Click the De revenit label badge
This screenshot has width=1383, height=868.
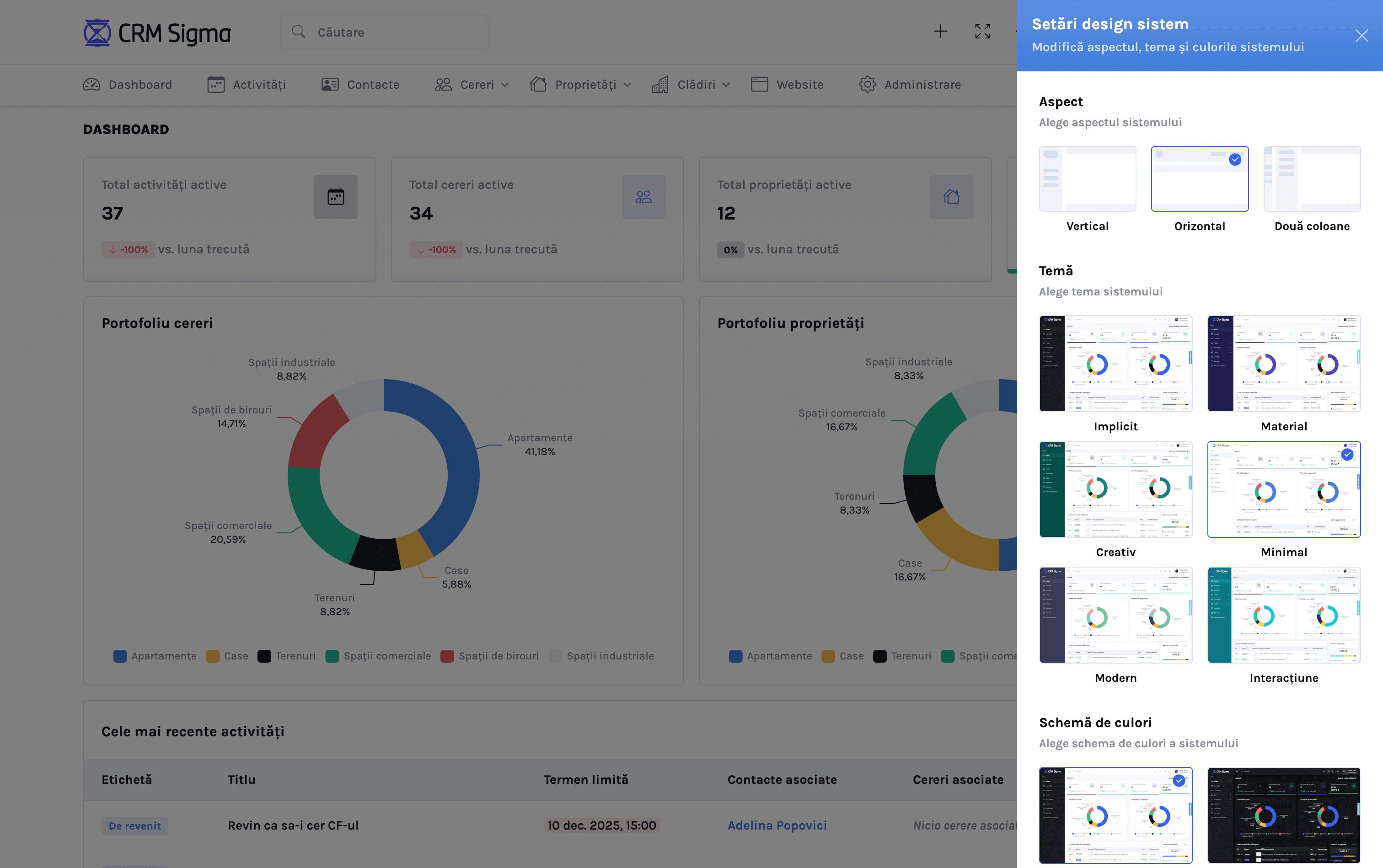pos(135,825)
